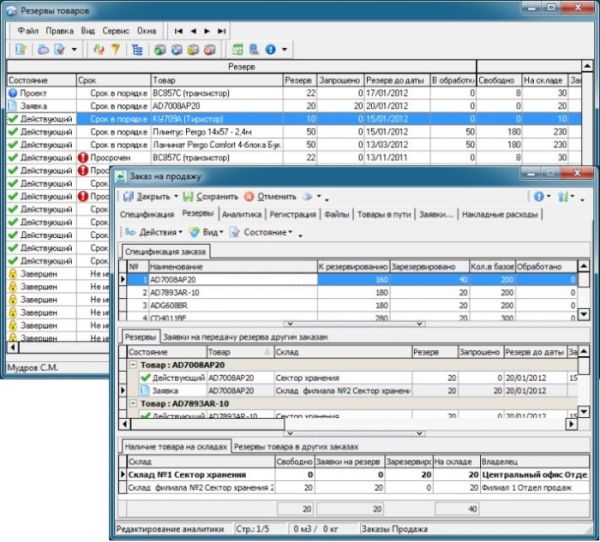Viewport: 600px width, 542px height.
Task: Click the red Отменить cancel icon
Action: coord(249,196)
